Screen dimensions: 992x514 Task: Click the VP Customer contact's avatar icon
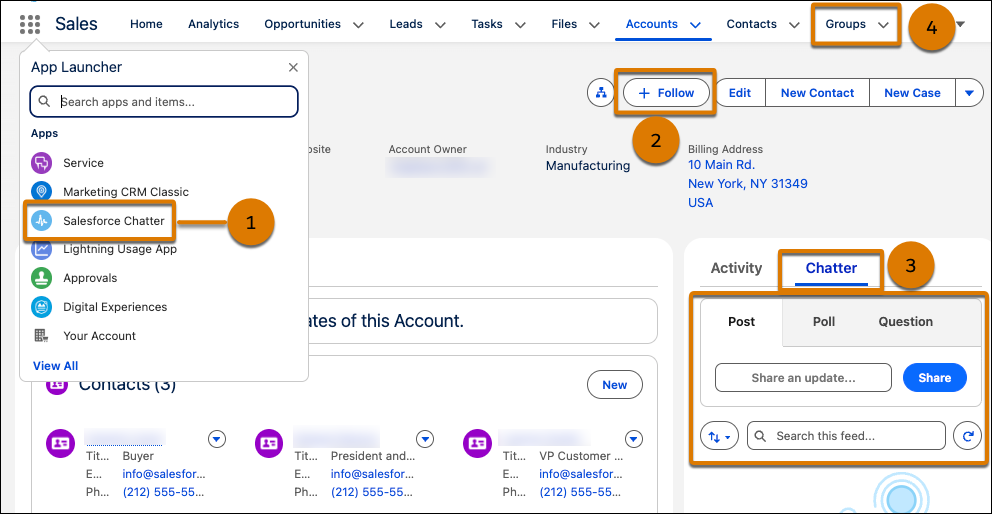(478, 443)
